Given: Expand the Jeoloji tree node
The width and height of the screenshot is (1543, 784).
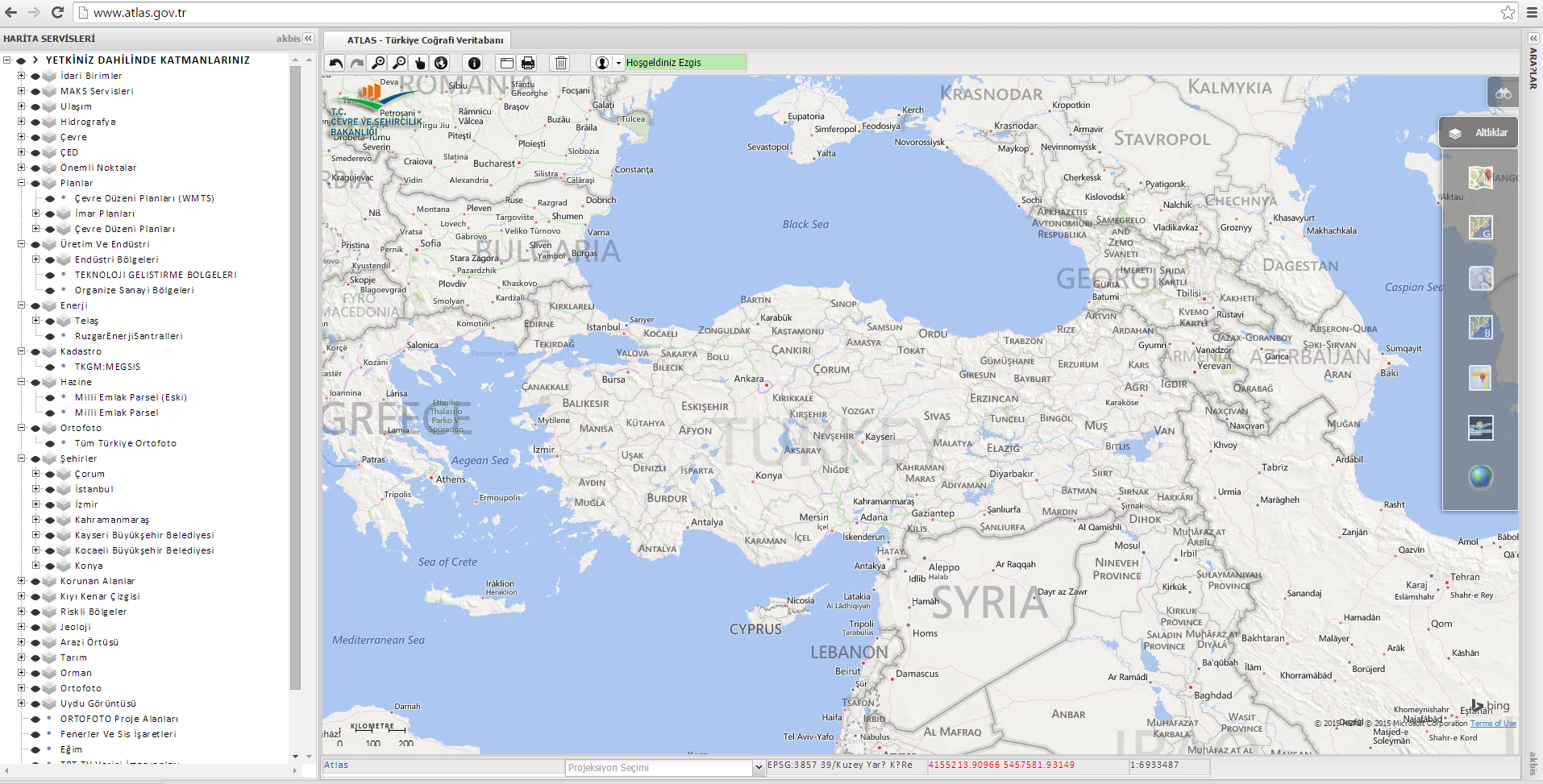Looking at the screenshot, I should (22, 627).
